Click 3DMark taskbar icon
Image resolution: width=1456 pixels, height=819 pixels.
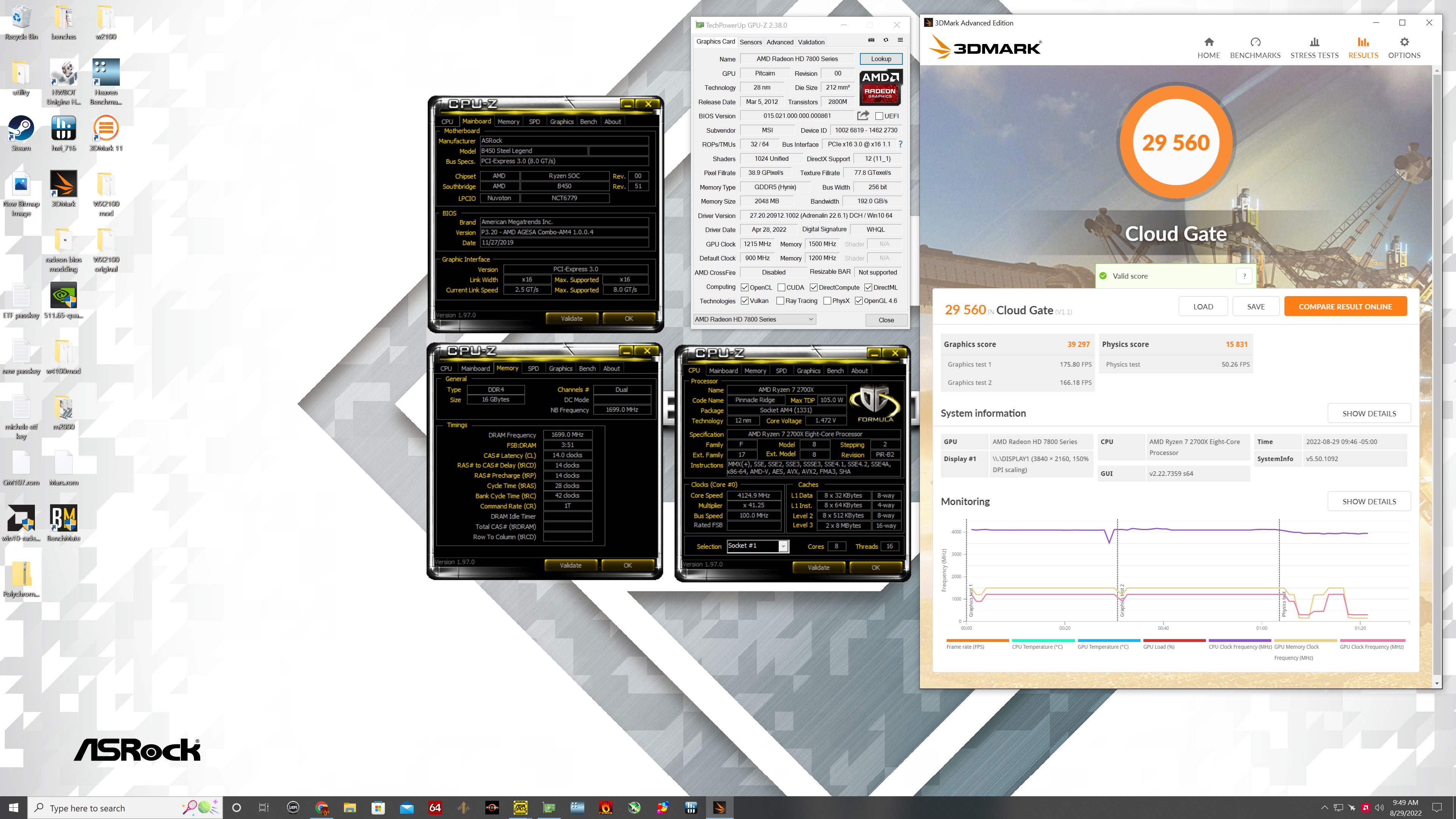point(720,808)
